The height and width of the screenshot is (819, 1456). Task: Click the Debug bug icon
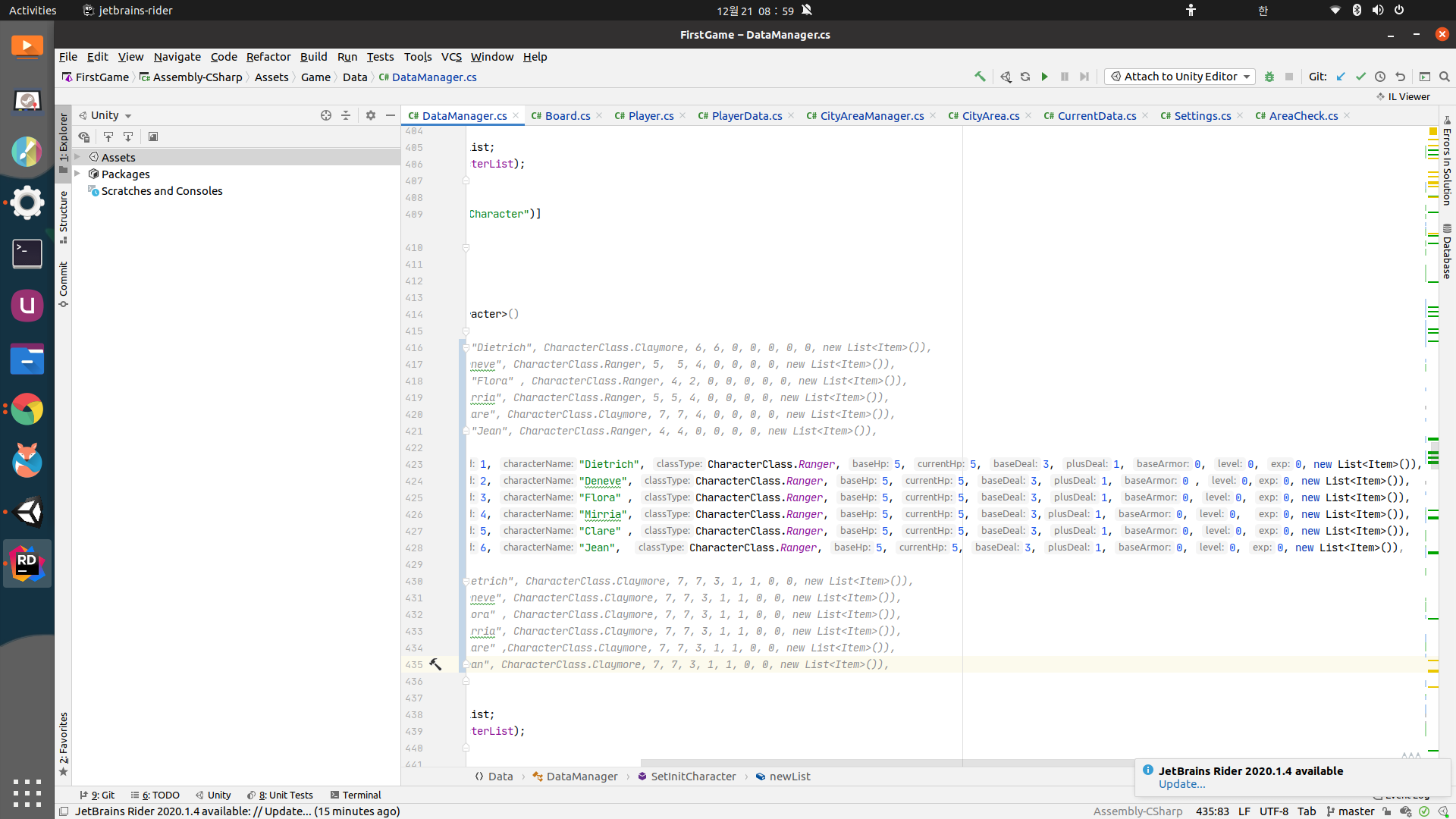click(1269, 77)
